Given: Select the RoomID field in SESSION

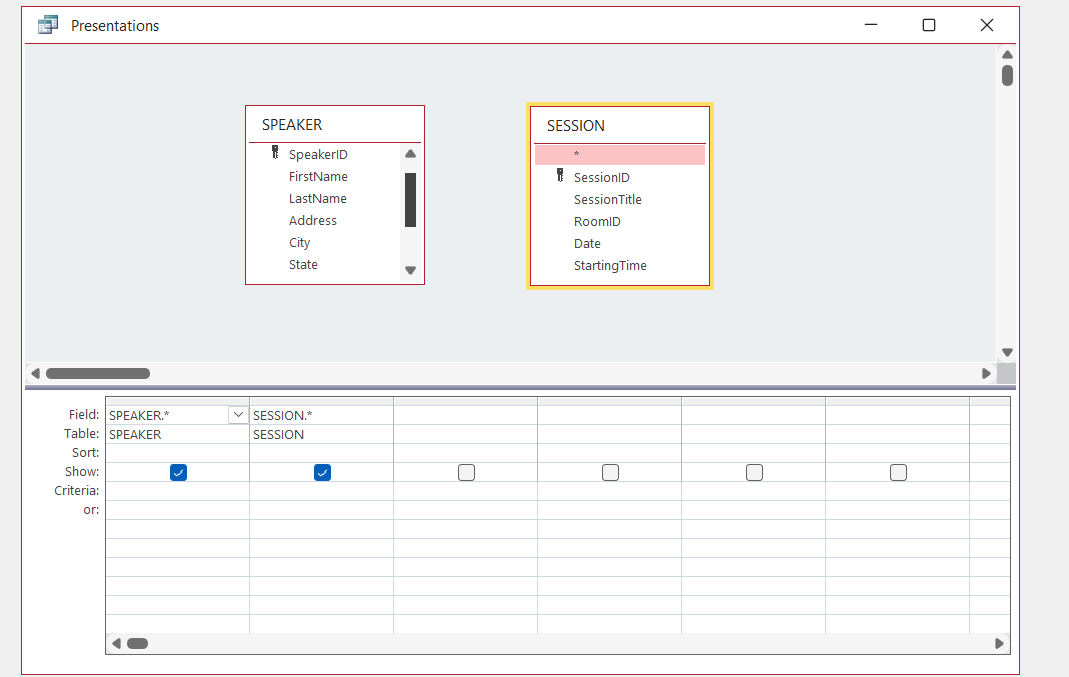Looking at the screenshot, I should 597,222.
